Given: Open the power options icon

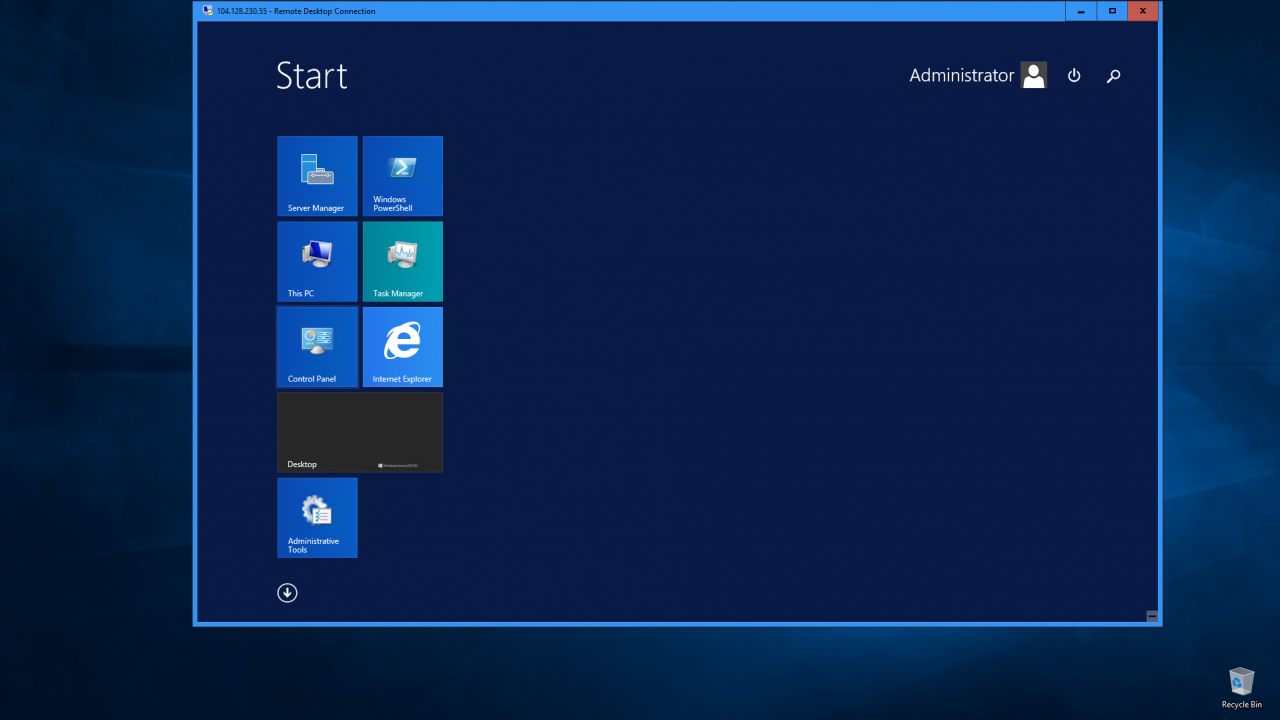Looking at the screenshot, I should pos(1074,76).
